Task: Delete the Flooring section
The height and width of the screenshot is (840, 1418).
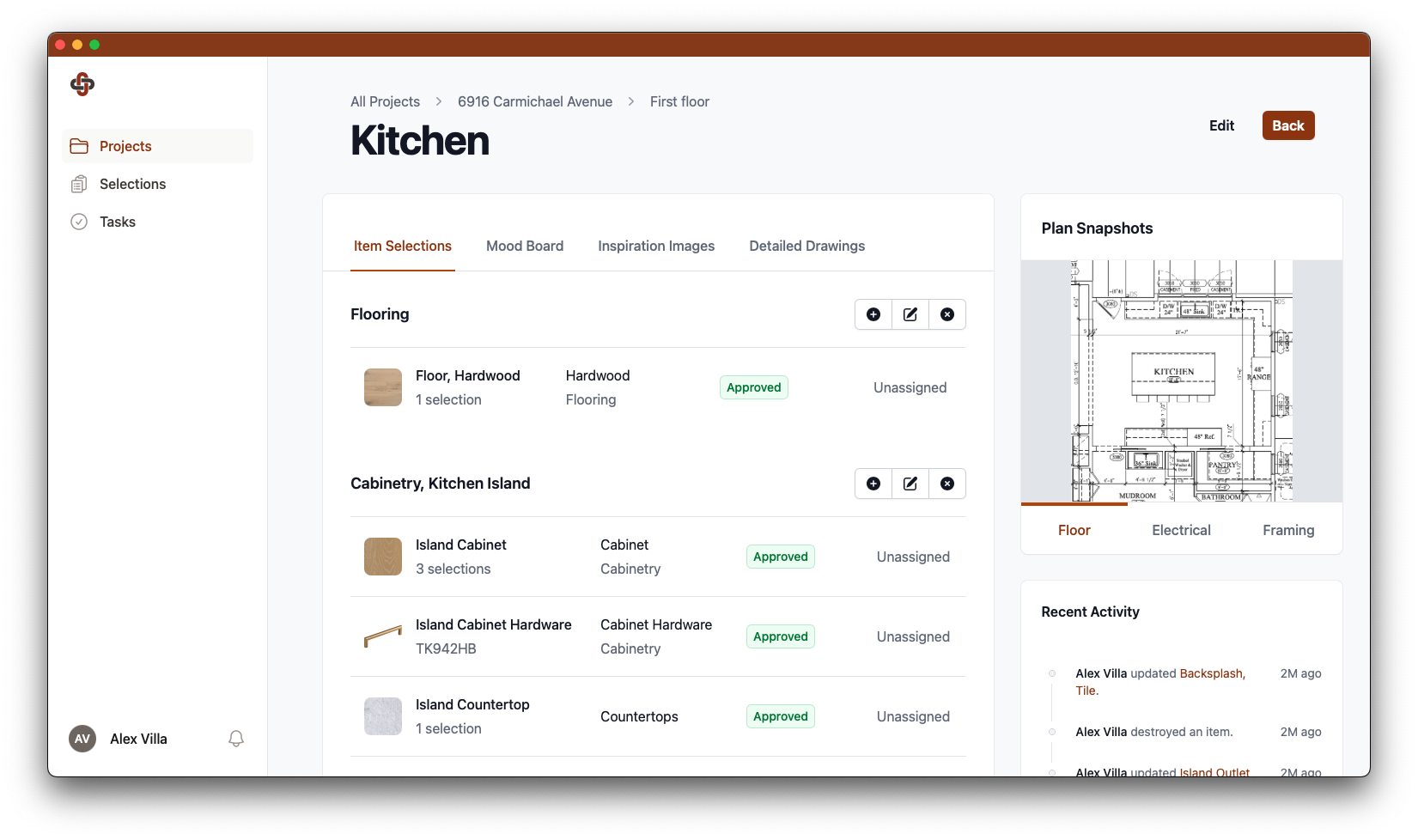Action: pyautogui.click(x=946, y=314)
